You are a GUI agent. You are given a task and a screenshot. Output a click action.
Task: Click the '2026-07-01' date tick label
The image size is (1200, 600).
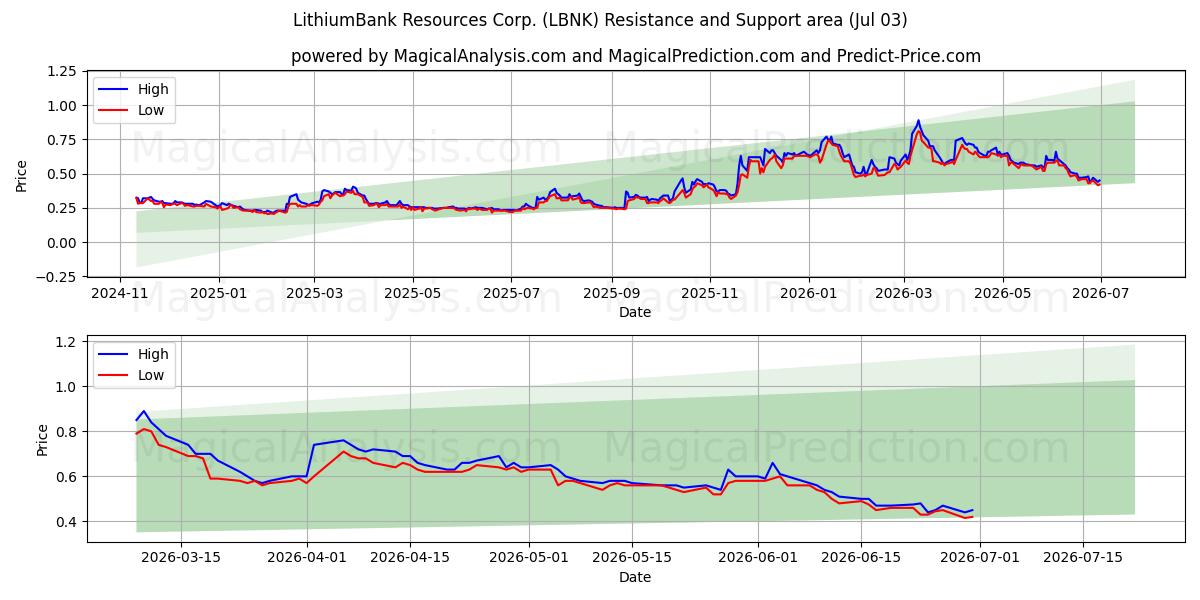point(981,559)
